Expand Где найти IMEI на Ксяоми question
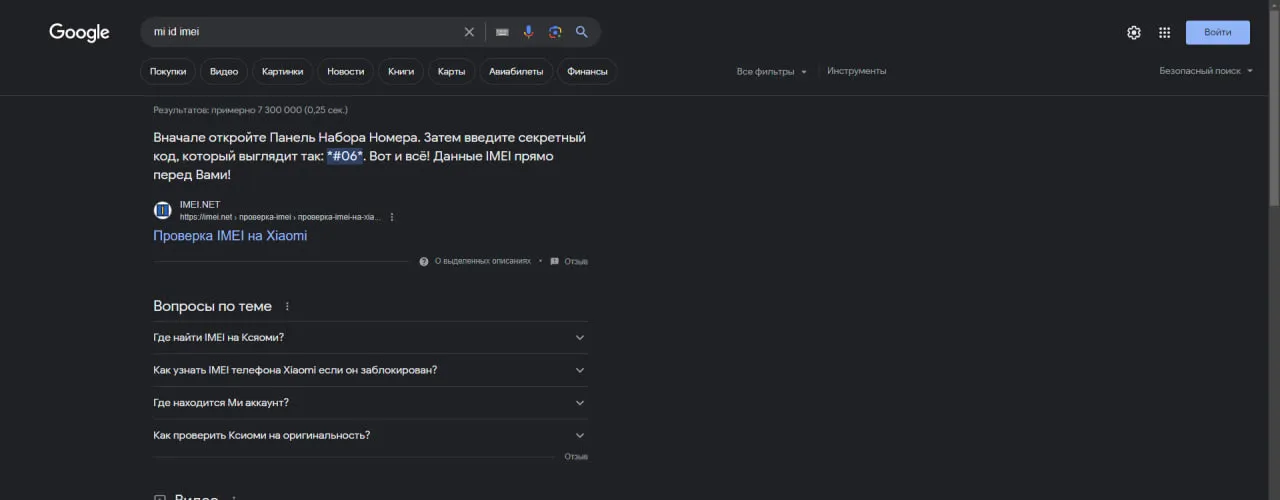This screenshot has width=1280, height=500. (x=370, y=337)
